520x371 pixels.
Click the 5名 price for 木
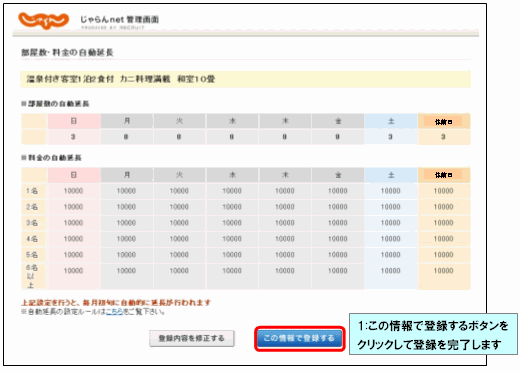[285, 255]
